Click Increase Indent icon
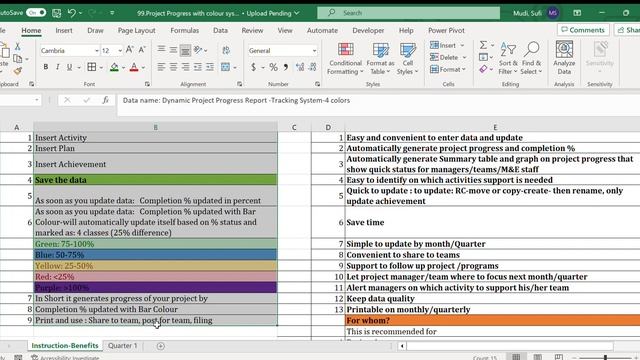640x360 pixels. tap(210, 67)
